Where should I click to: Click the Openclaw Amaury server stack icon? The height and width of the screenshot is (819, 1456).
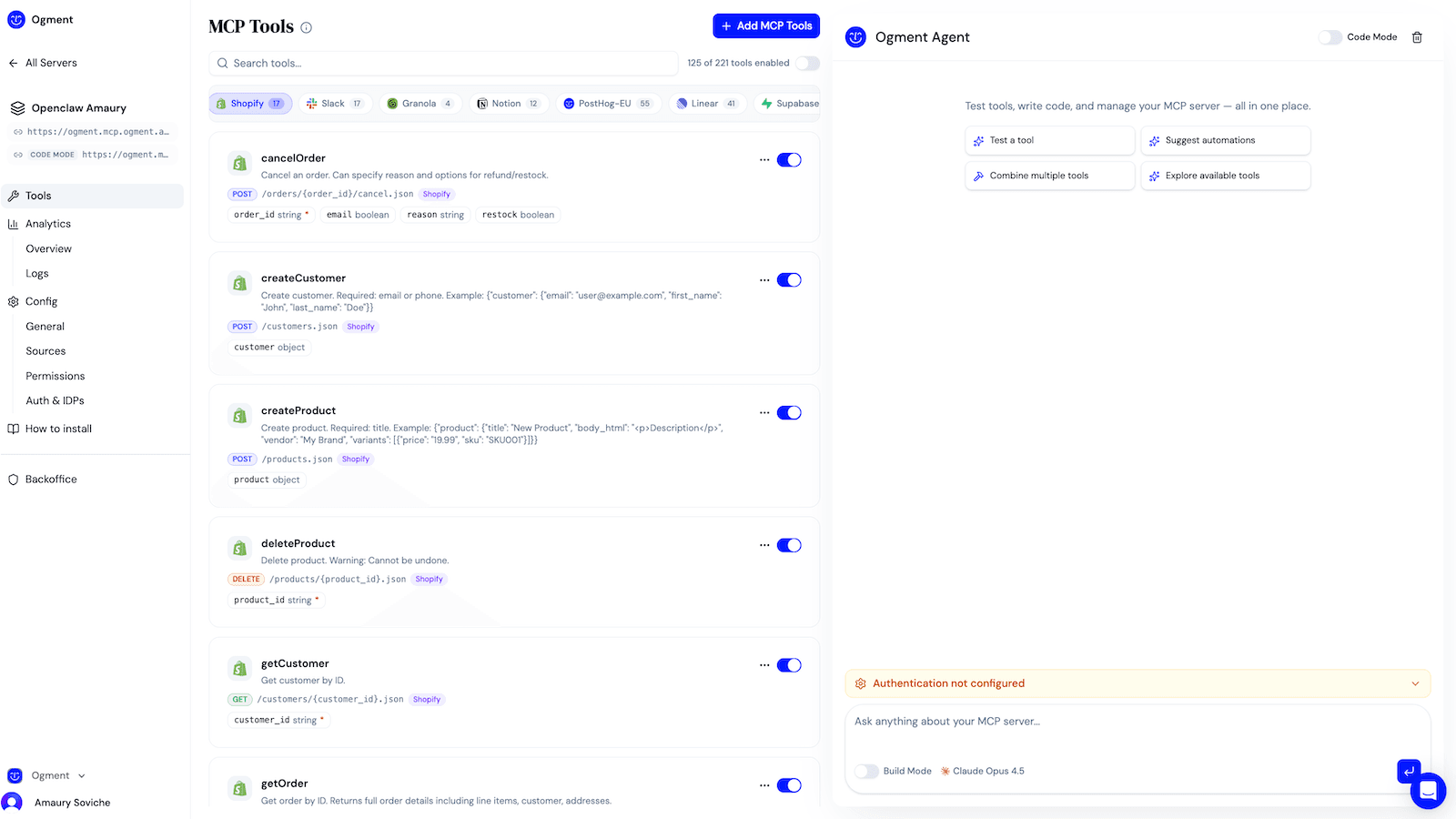[x=17, y=108]
